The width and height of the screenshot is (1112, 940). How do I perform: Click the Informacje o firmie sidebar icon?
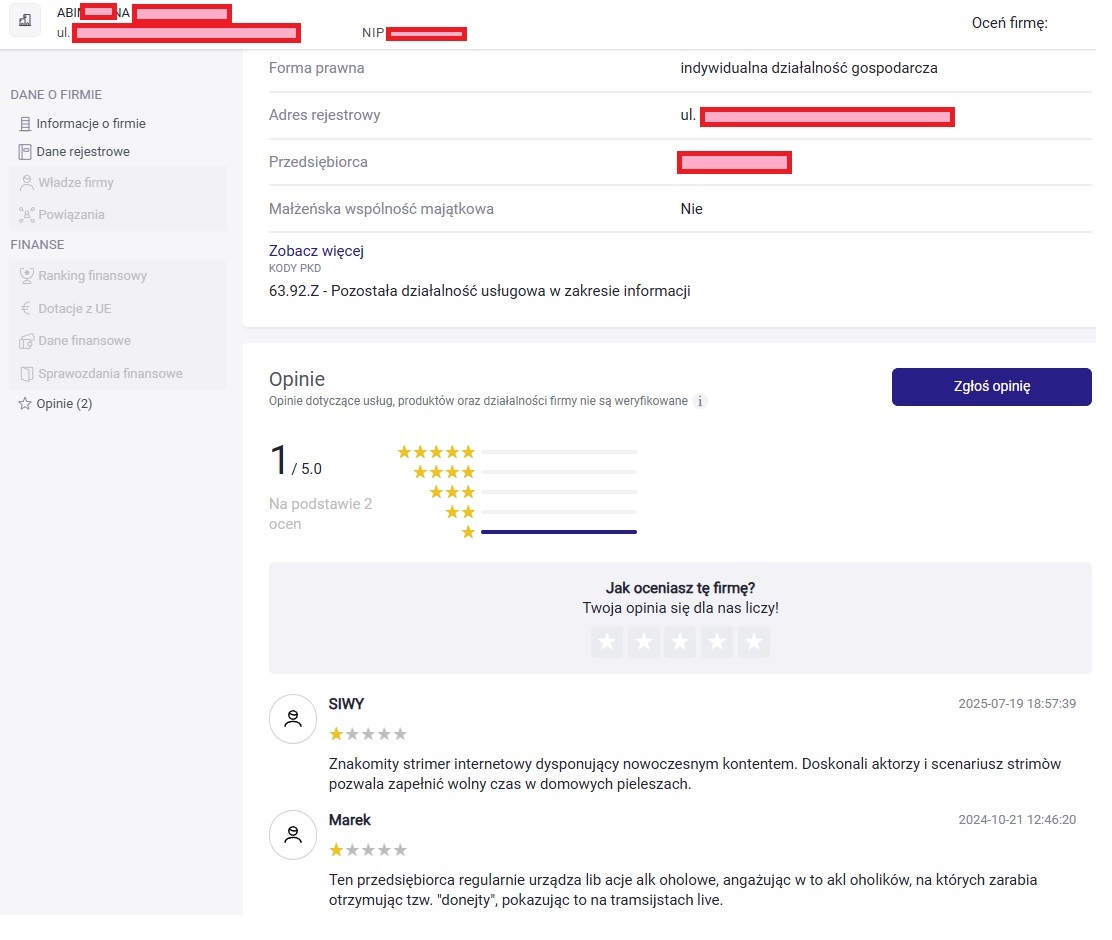(x=25, y=124)
